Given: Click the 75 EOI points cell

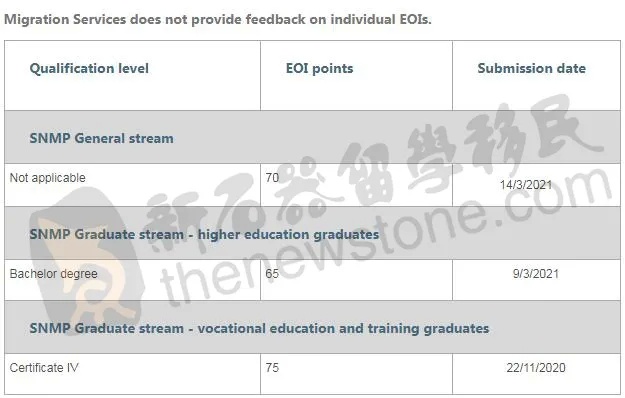Looking at the screenshot, I should (x=272, y=368).
